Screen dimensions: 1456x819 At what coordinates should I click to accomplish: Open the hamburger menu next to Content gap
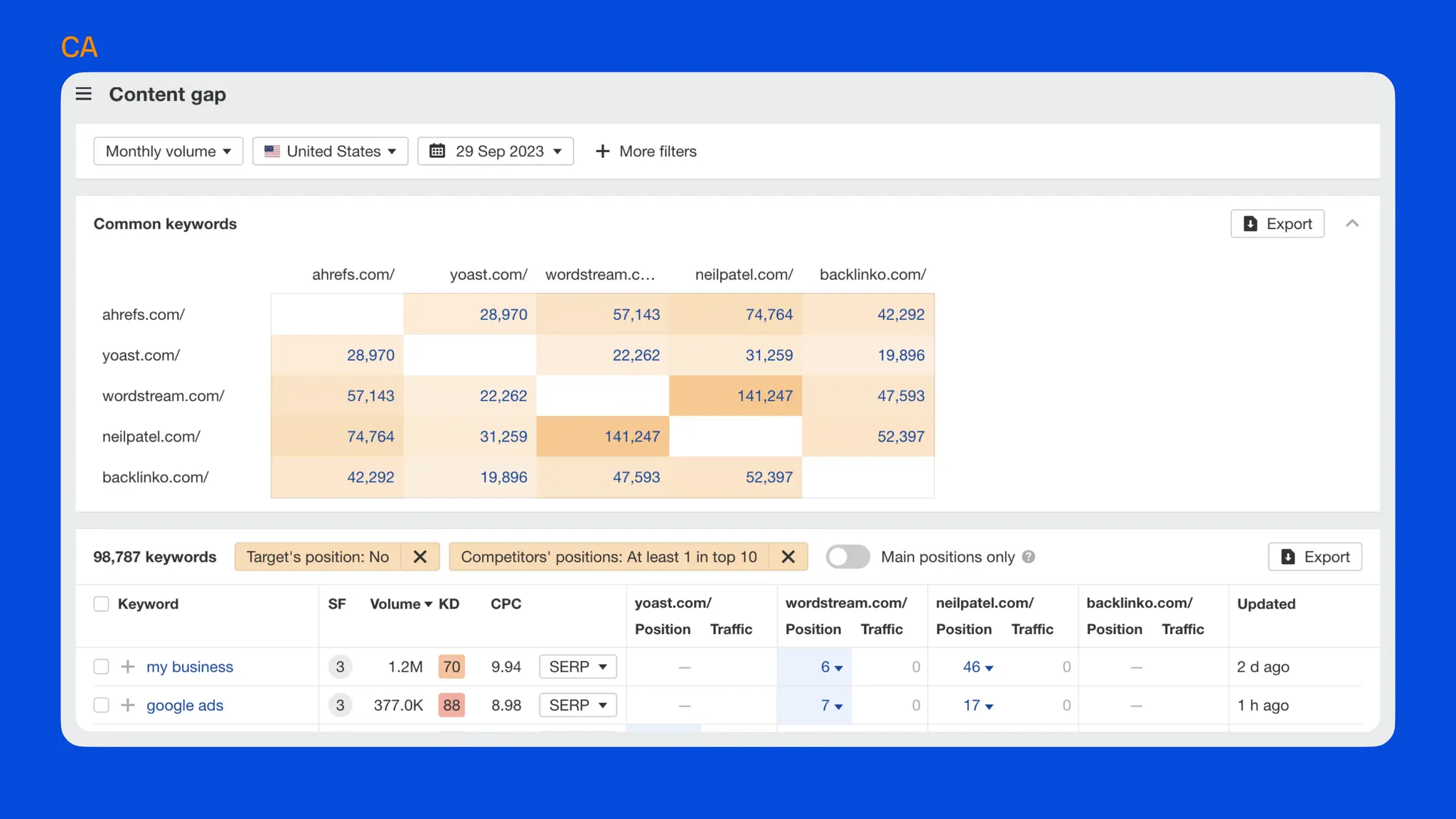(x=84, y=94)
